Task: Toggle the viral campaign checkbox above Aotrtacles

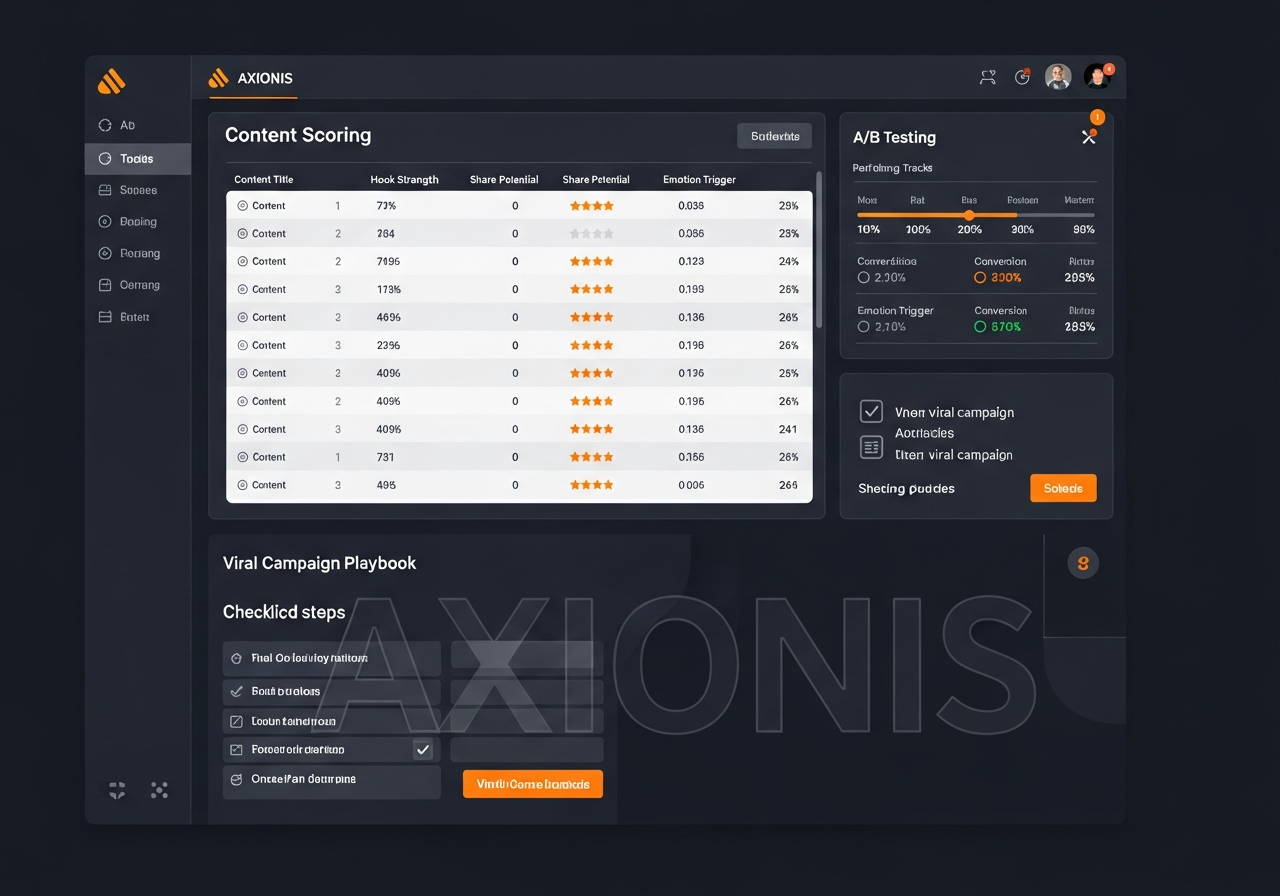Action: pyautogui.click(x=871, y=411)
